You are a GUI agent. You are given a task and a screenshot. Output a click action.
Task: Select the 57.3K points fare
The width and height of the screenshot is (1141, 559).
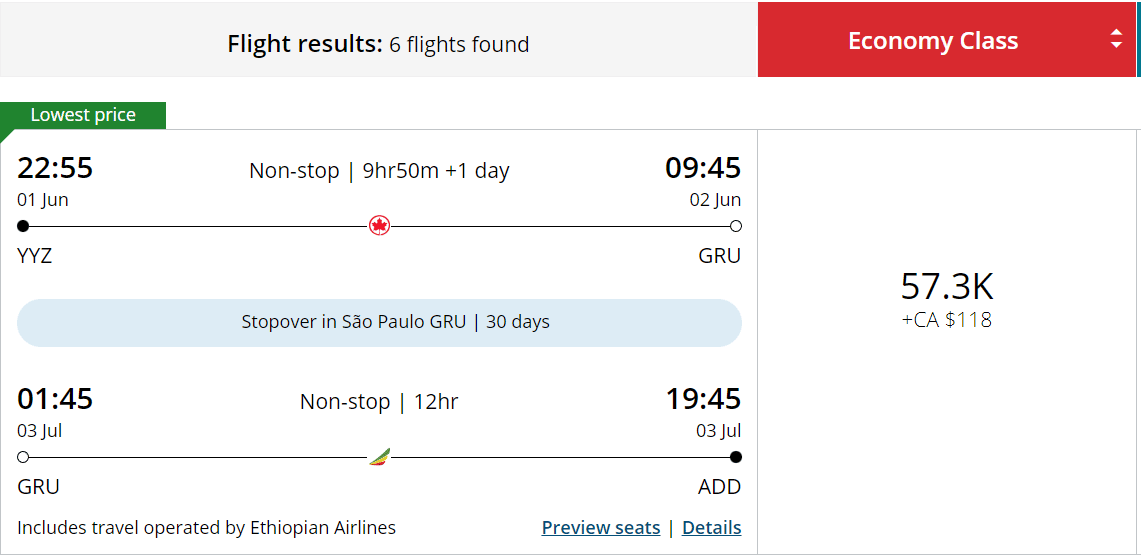click(947, 286)
